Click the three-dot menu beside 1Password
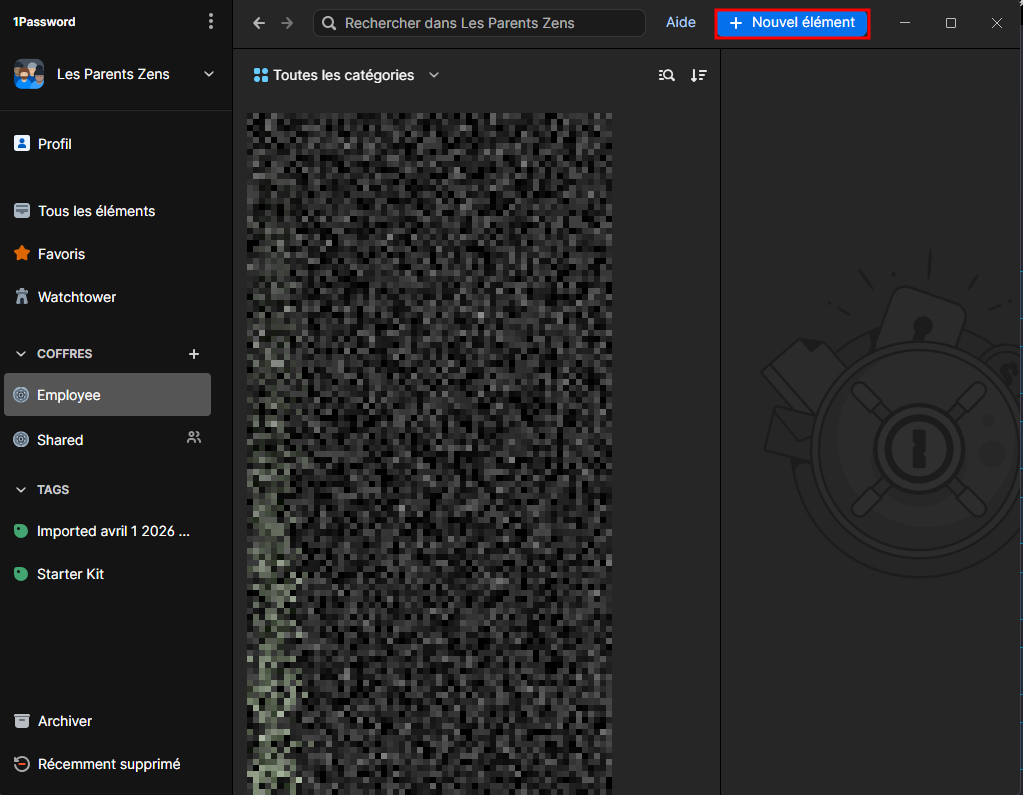The width and height of the screenshot is (1023, 795). click(210, 21)
